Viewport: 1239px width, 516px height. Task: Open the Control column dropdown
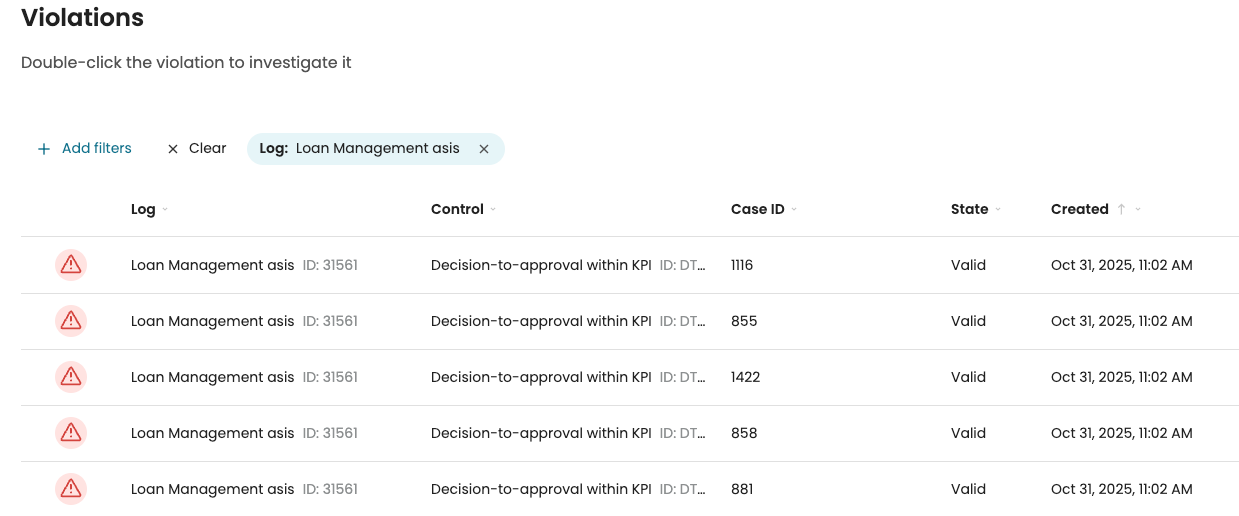click(493, 210)
